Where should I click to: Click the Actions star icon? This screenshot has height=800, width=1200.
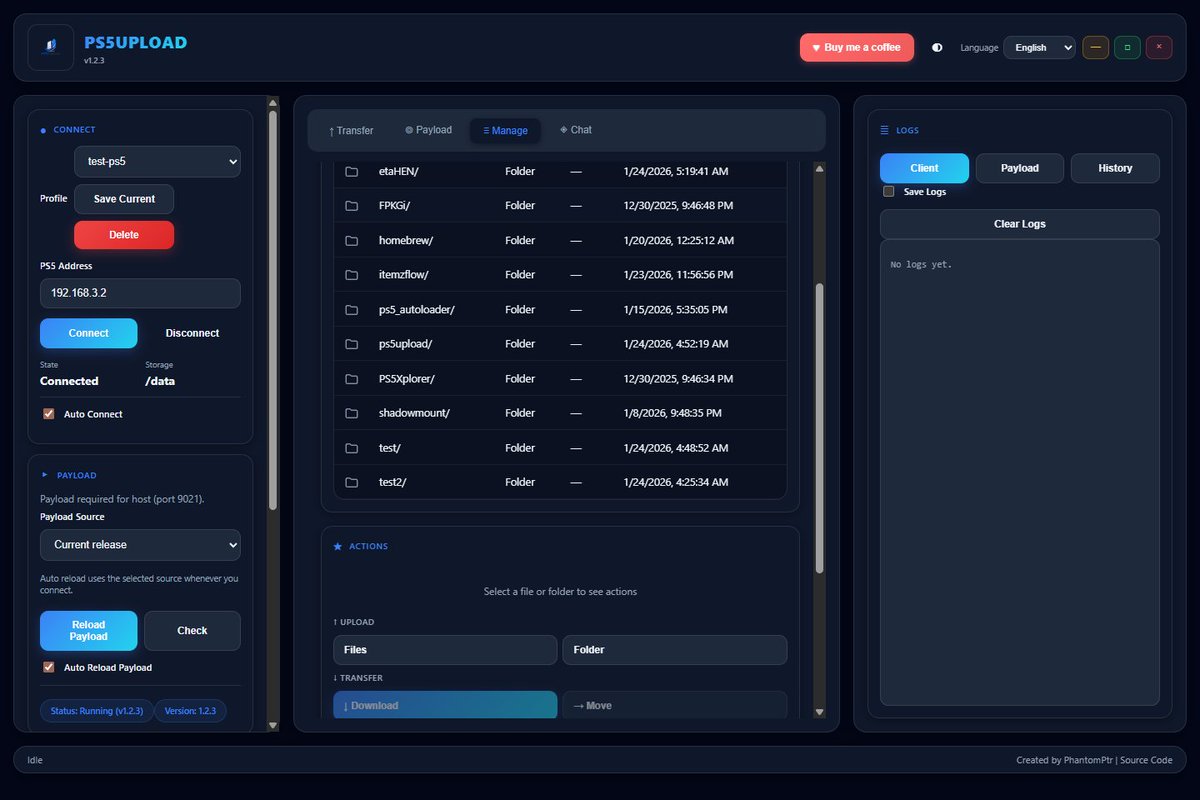[337, 546]
